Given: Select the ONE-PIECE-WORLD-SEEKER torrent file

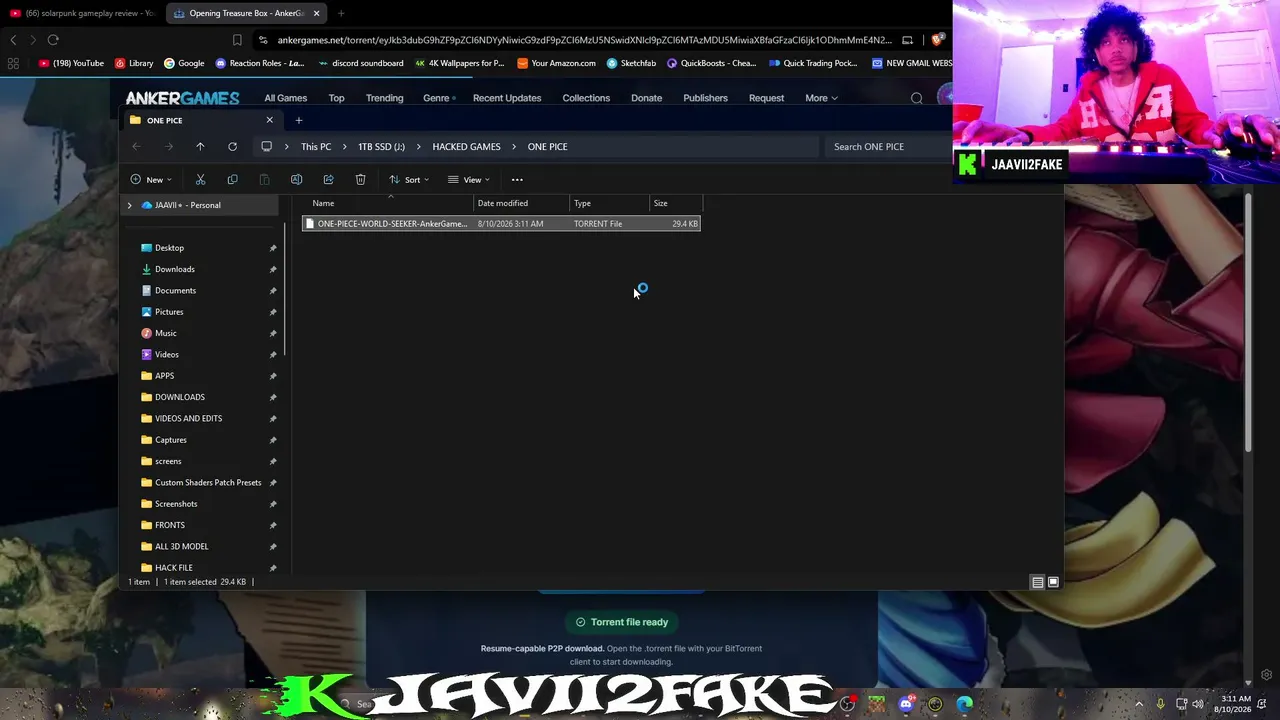Looking at the screenshot, I should [501, 224].
